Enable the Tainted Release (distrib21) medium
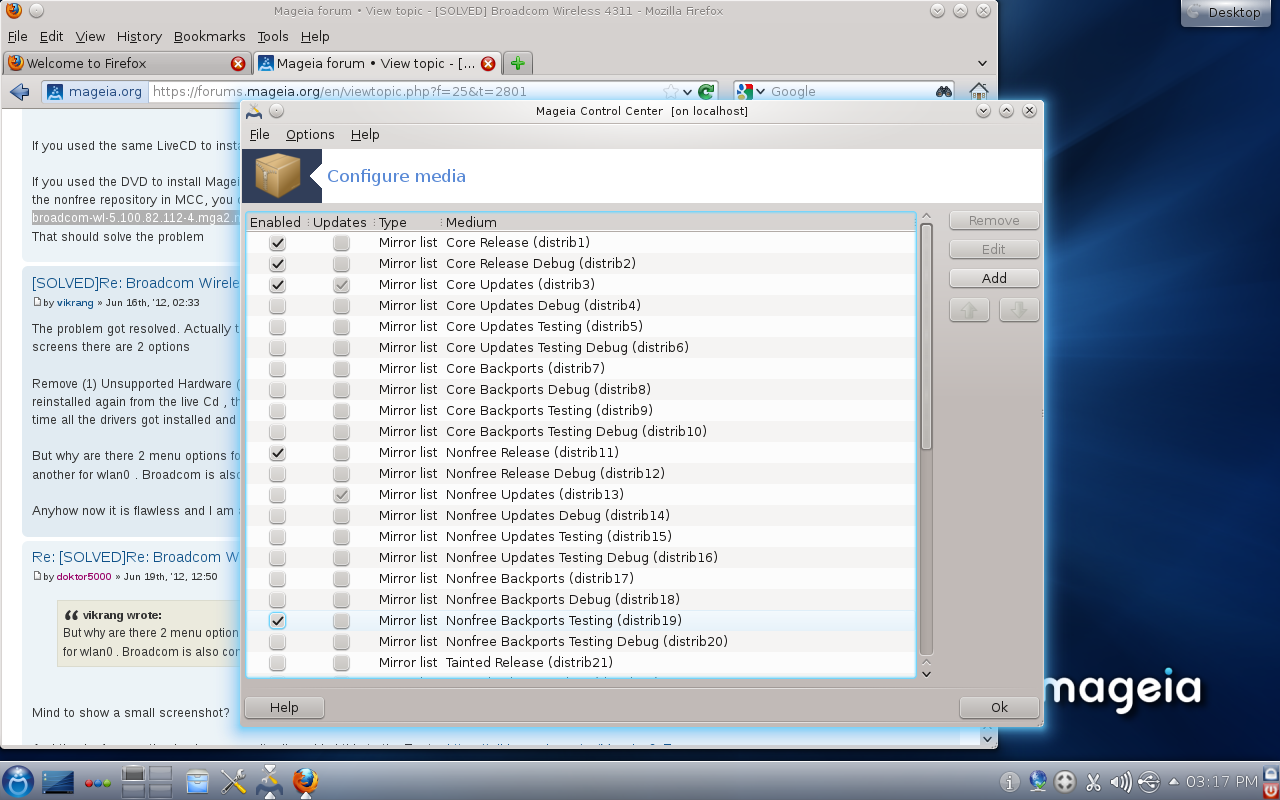 278,663
